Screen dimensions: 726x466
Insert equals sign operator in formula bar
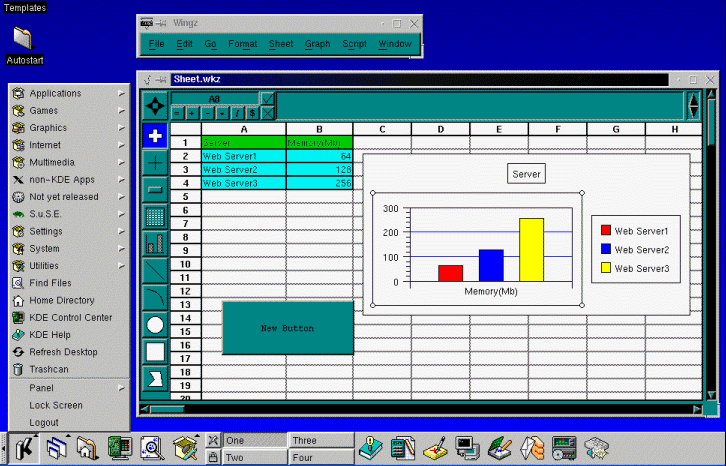(x=177, y=113)
